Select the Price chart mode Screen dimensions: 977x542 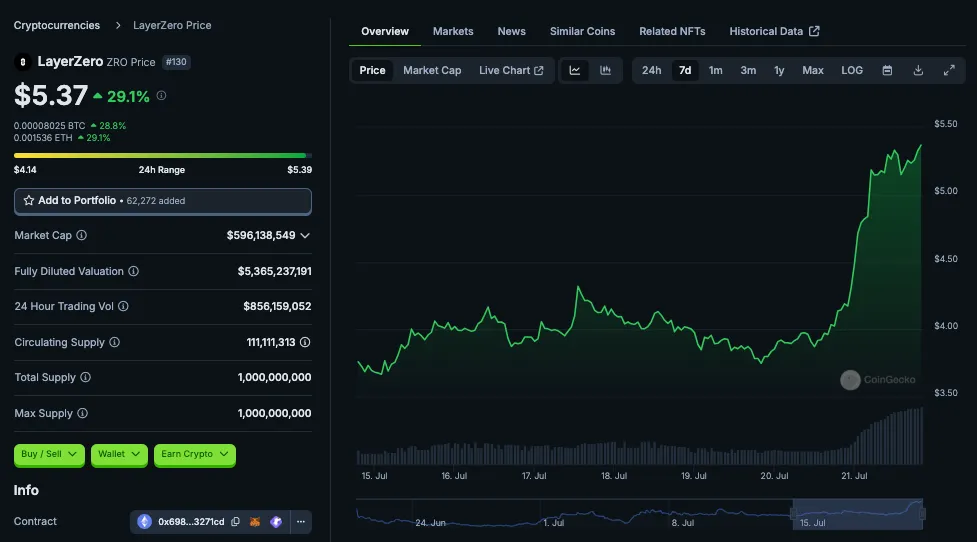coord(372,70)
